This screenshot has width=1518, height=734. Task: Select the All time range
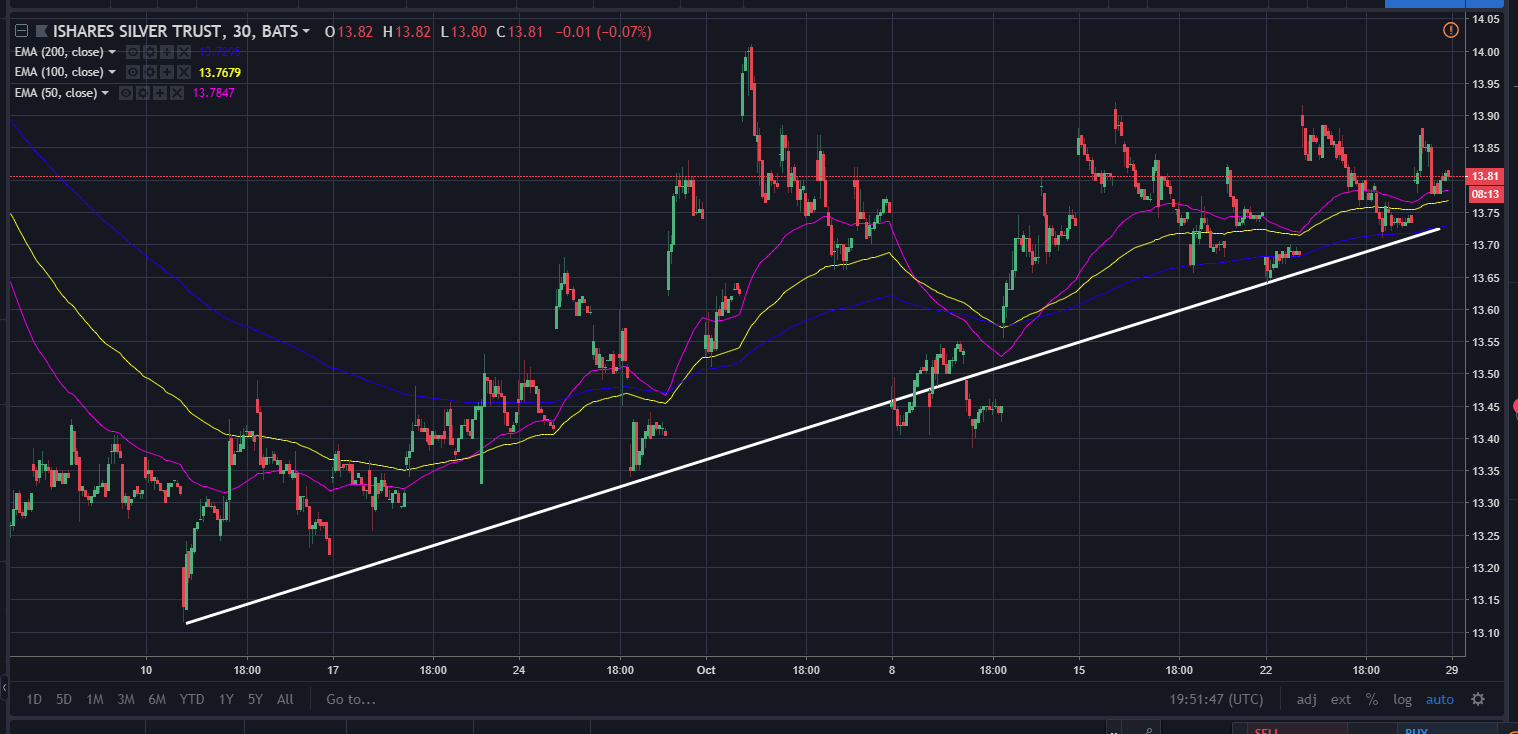pos(285,699)
